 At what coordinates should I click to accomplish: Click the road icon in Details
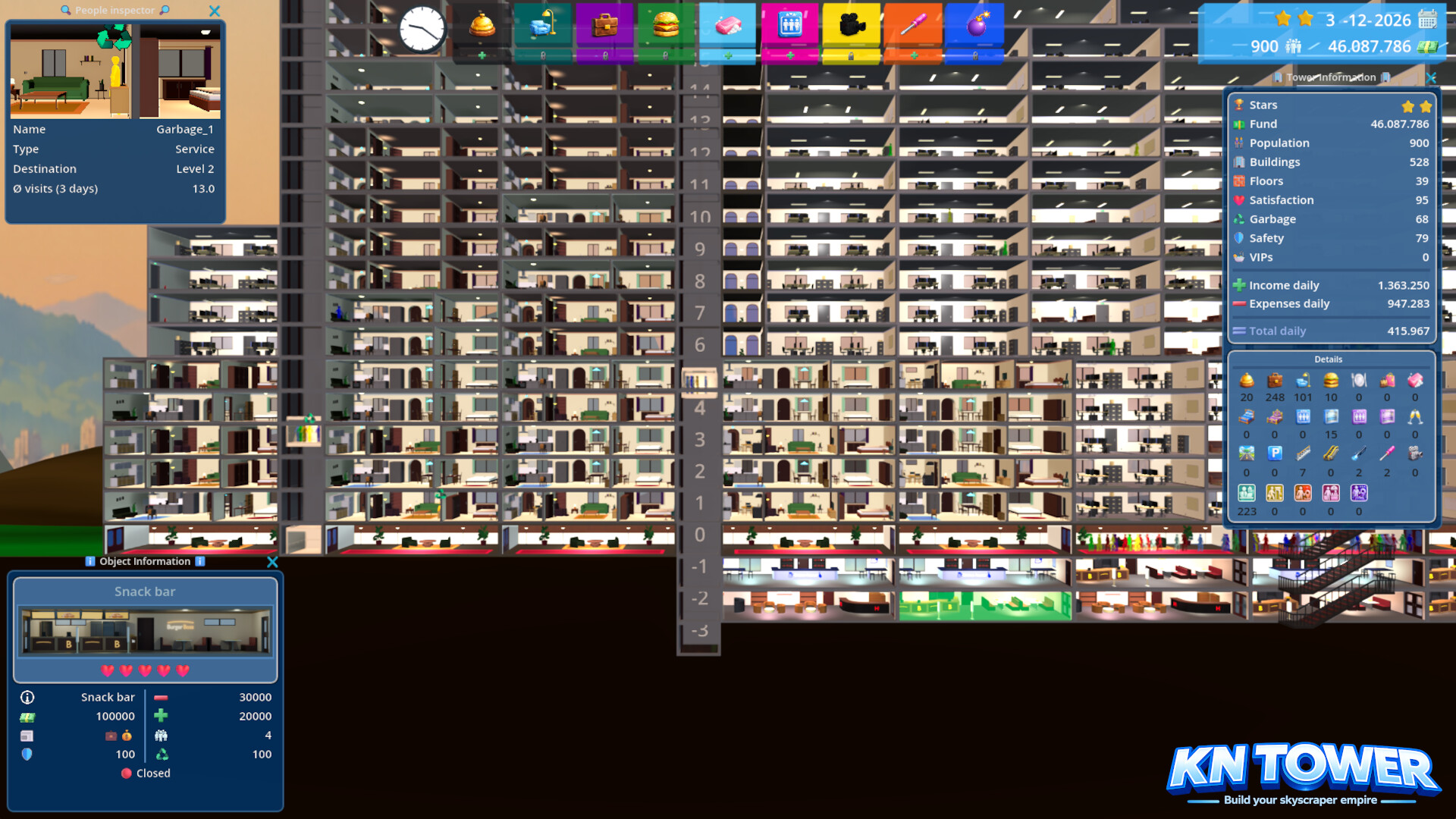[1247, 453]
